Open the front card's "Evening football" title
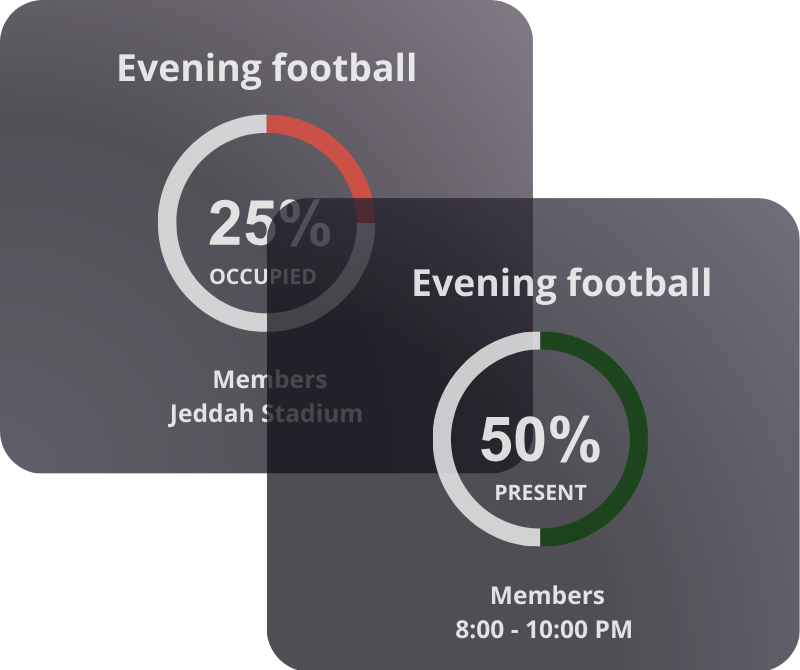Screen dimensions: 800x670 (x=561, y=283)
